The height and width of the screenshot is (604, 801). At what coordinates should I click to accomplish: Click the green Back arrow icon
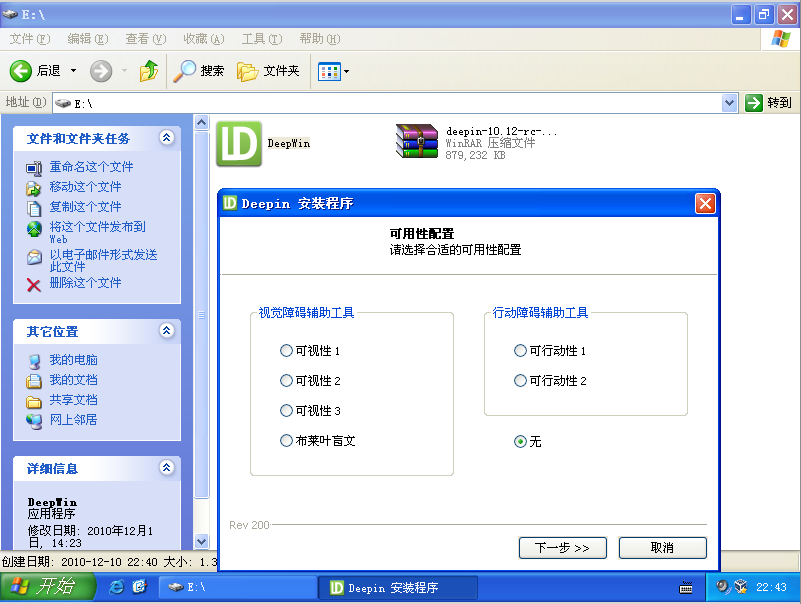coord(20,71)
